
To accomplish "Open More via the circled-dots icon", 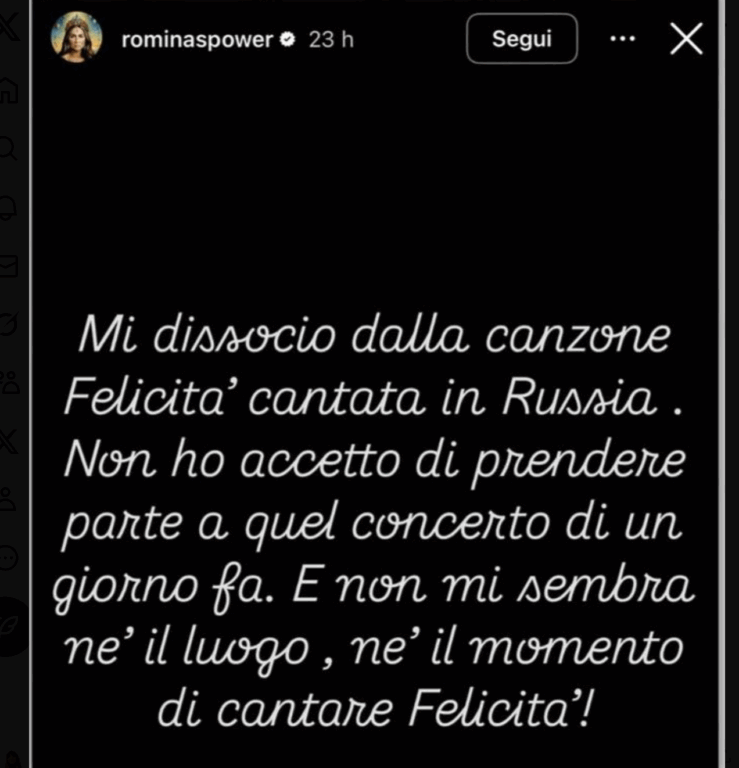I will point(8,558).
